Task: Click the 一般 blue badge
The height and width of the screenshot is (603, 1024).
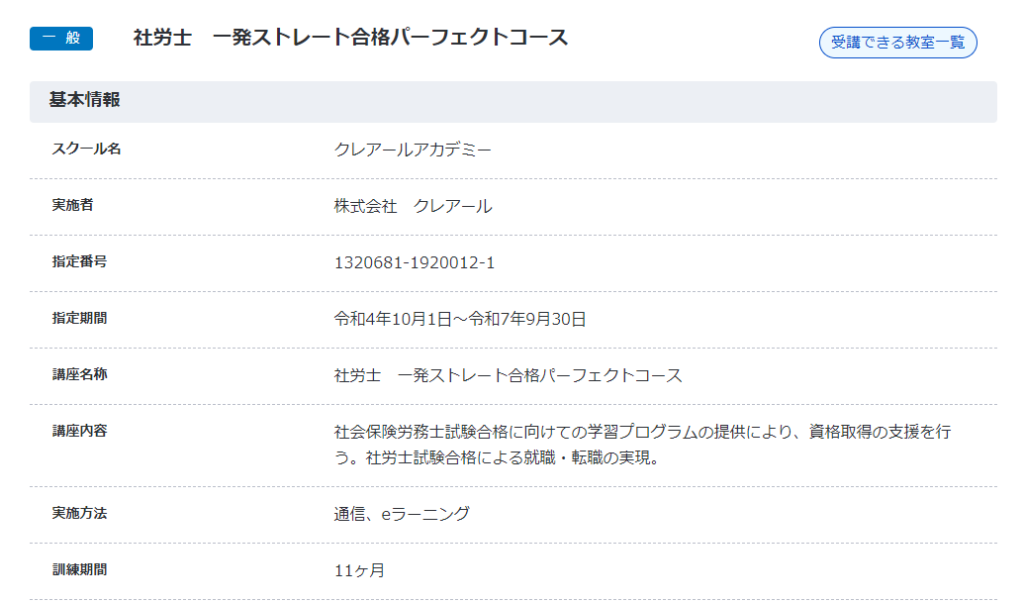Action: pyautogui.click(x=61, y=38)
